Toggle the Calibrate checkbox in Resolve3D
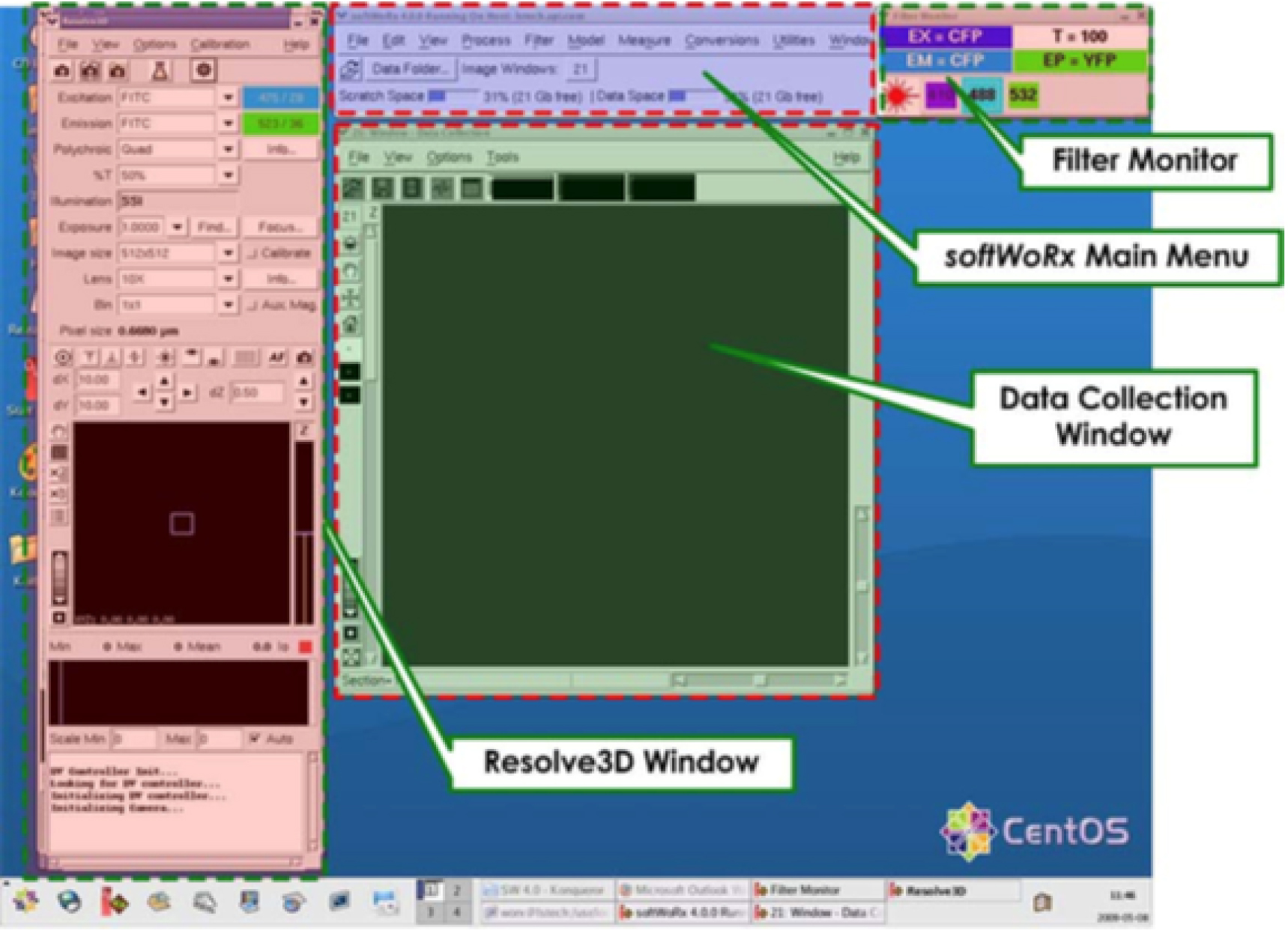This screenshot has height=931, width=1288. click(x=253, y=253)
